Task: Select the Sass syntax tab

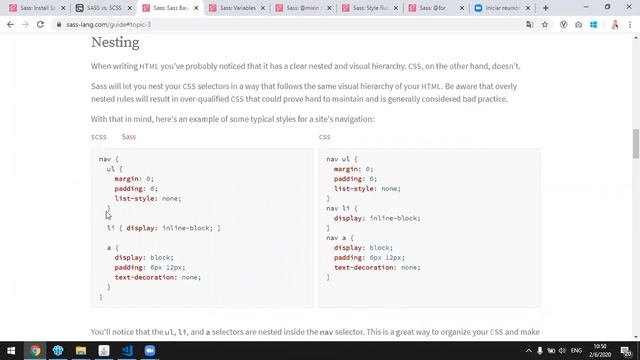Action: click(129, 137)
